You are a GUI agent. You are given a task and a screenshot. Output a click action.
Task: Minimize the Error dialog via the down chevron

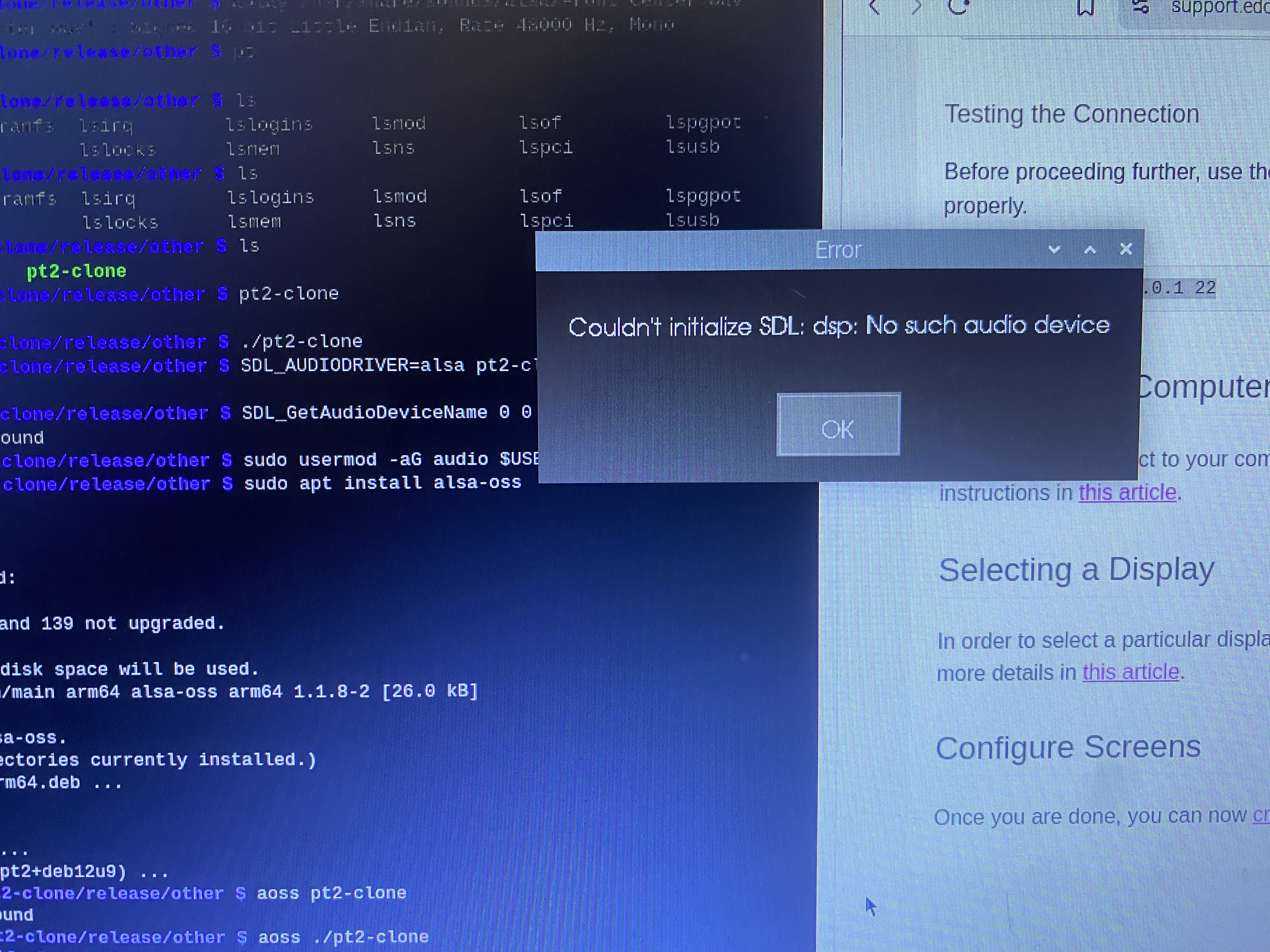tap(1054, 249)
